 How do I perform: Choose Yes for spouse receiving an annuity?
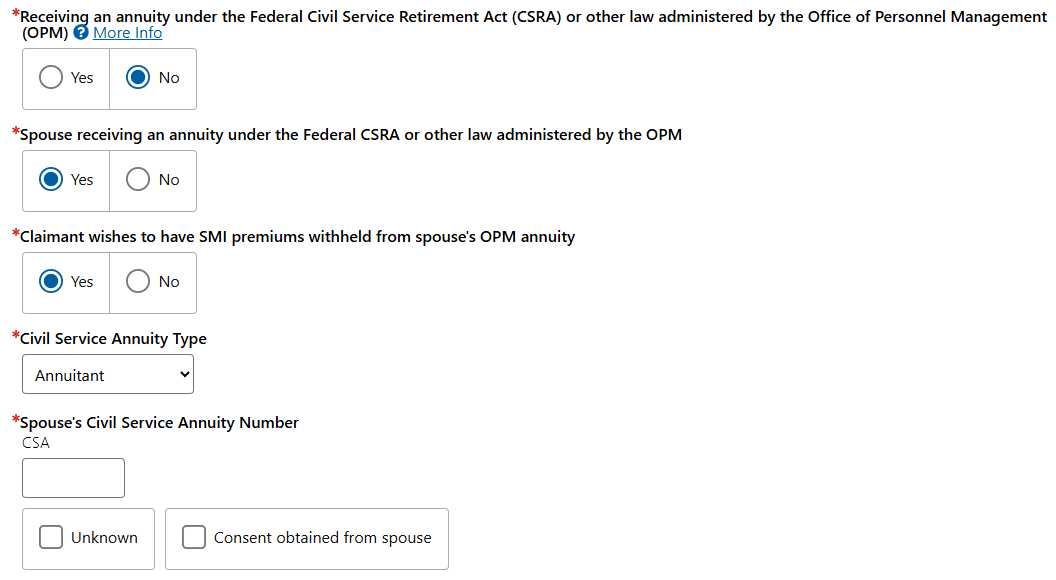(51, 180)
